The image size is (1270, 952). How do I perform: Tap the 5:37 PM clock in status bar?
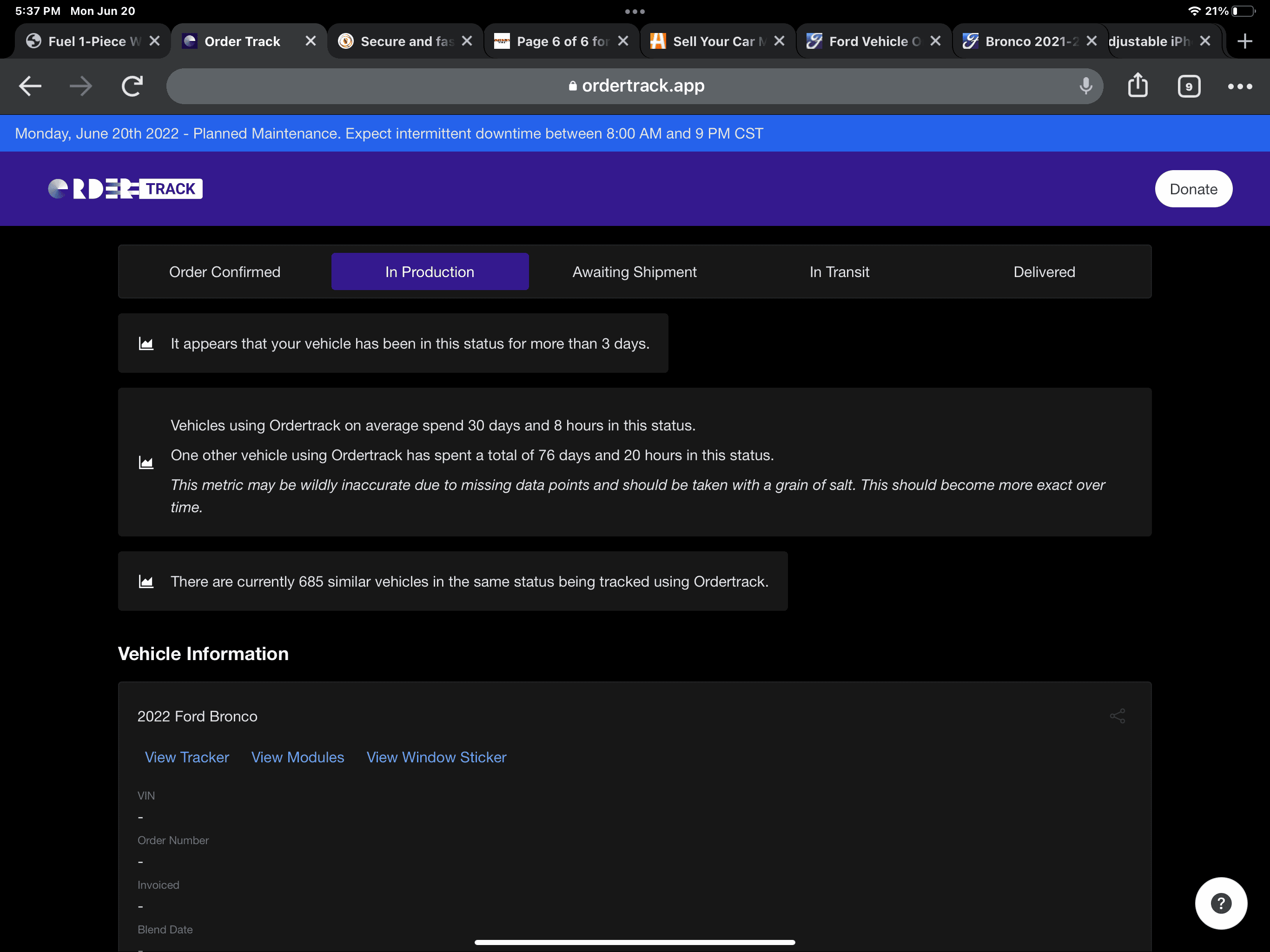click(x=37, y=11)
